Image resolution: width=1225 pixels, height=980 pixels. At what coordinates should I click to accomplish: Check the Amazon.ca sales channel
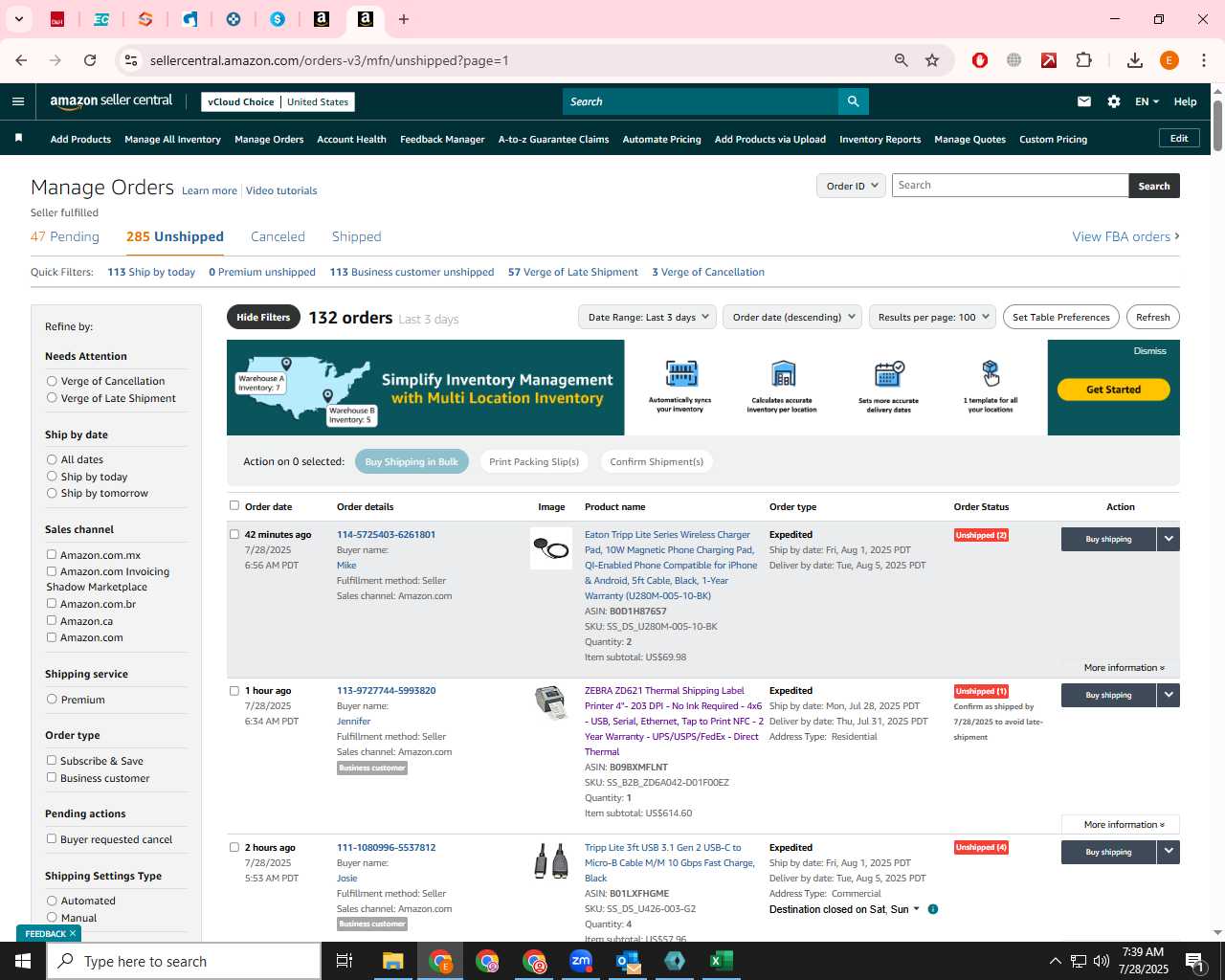[52, 620]
